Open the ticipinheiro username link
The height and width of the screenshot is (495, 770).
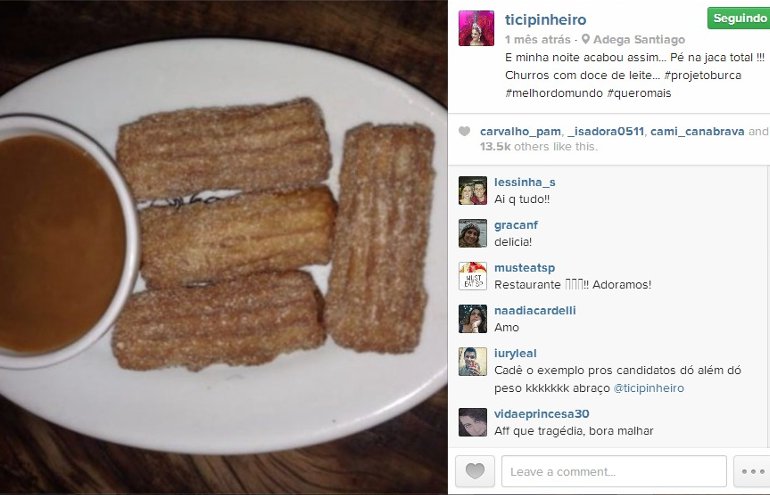coord(546,20)
